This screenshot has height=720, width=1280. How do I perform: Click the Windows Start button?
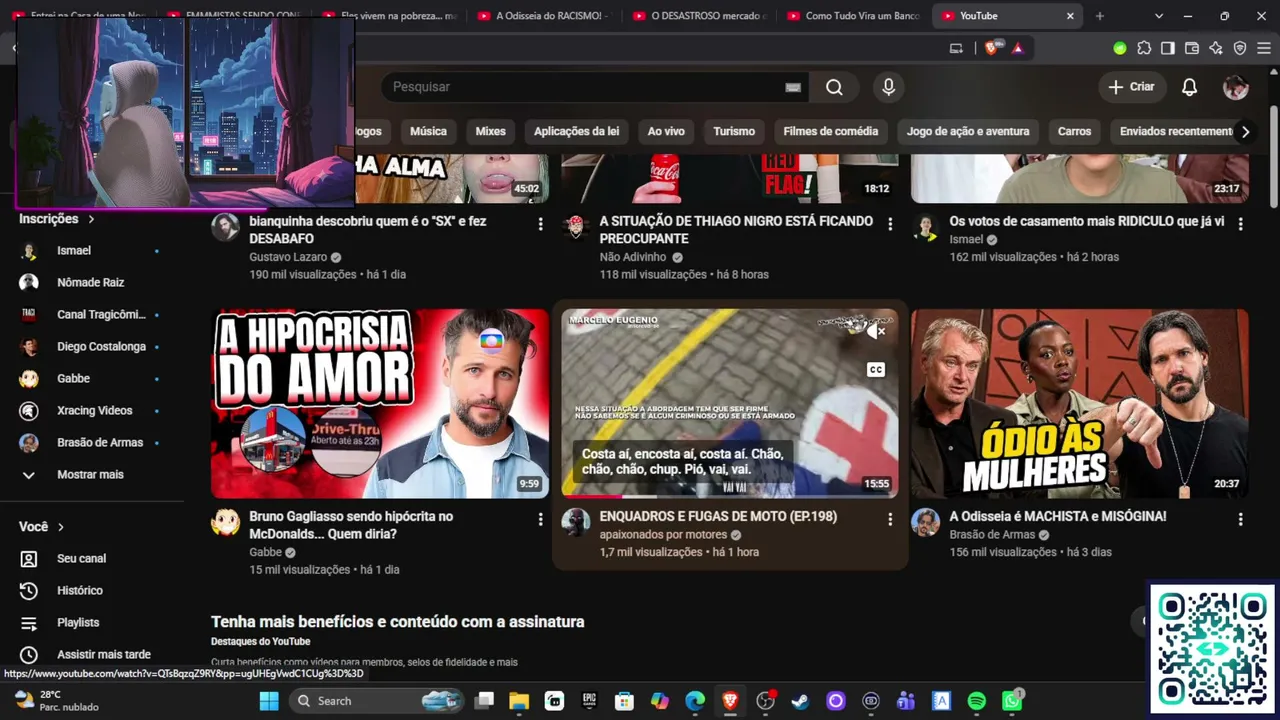(269, 701)
